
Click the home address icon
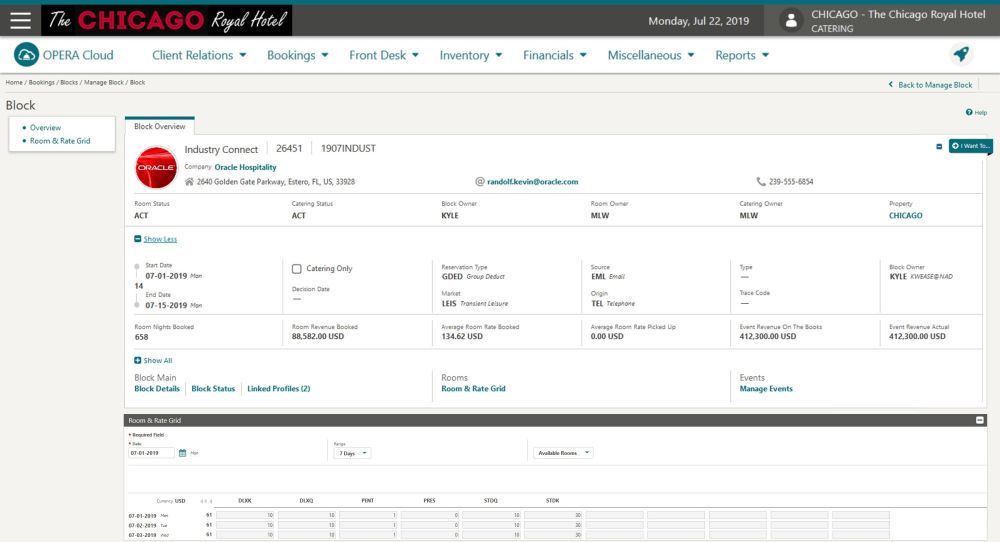pyautogui.click(x=189, y=182)
